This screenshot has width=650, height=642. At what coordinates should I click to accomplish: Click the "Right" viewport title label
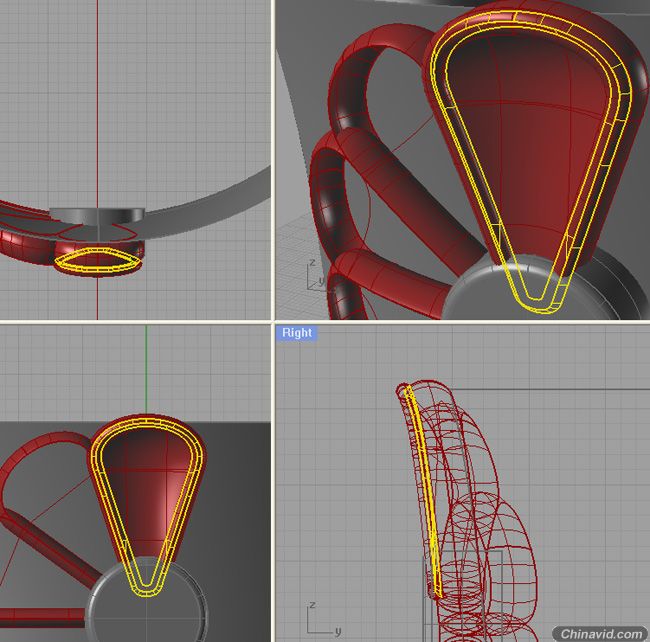click(297, 333)
